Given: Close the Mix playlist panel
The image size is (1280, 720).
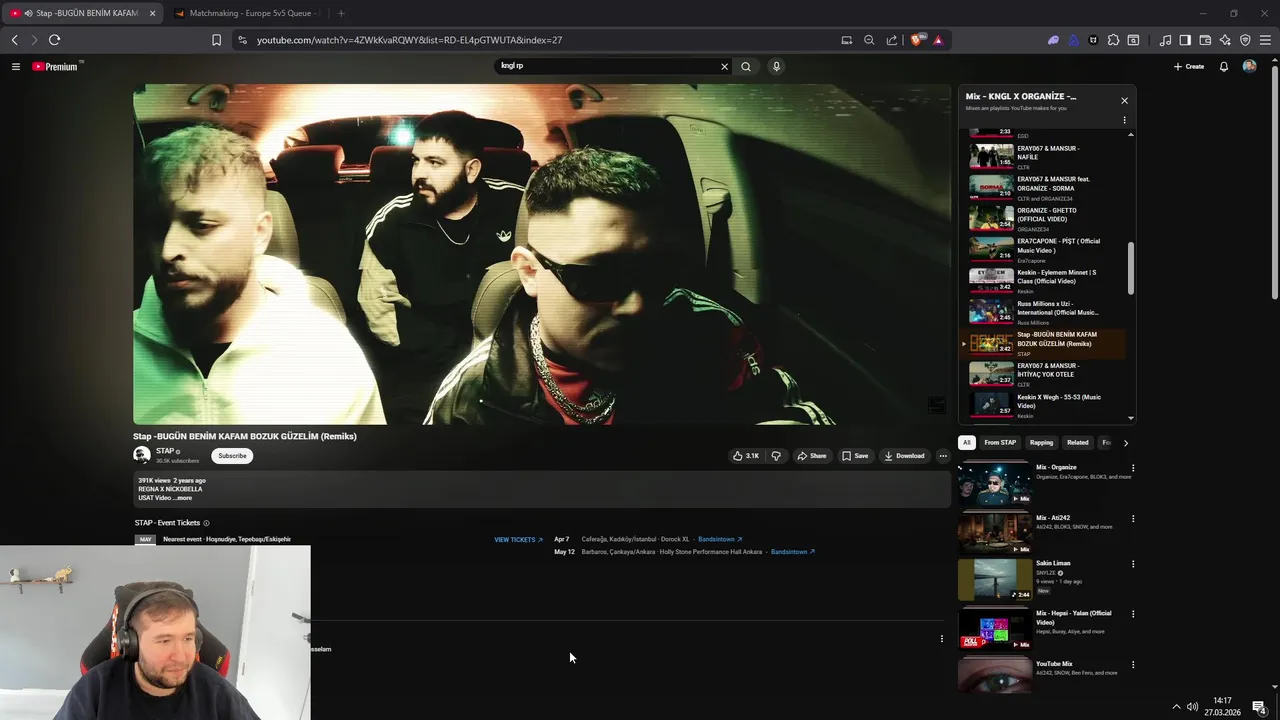Looking at the screenshot, I should click(1124, 101).
